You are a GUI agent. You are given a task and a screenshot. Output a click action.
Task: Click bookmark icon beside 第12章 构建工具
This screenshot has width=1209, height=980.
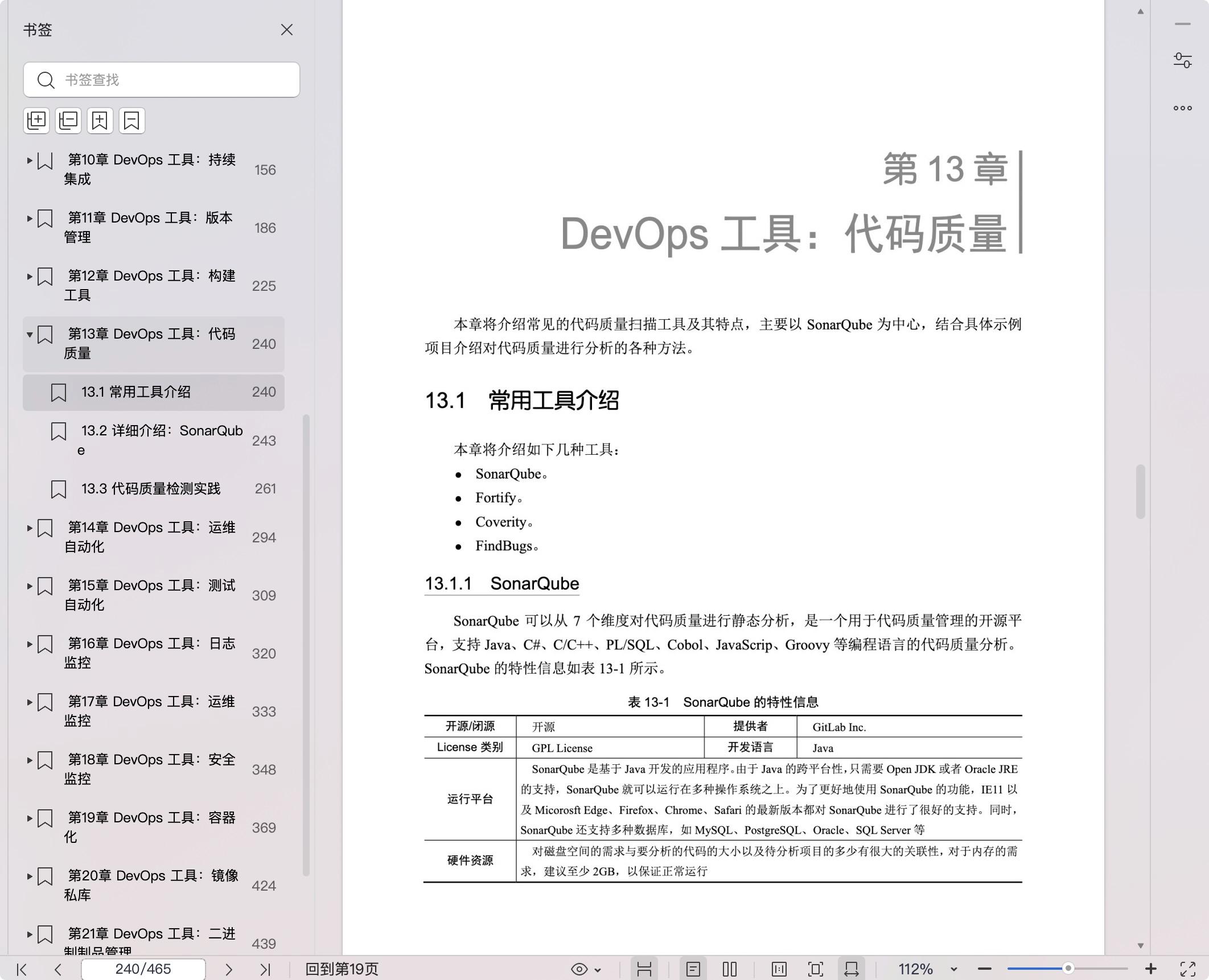pos(45,277)
